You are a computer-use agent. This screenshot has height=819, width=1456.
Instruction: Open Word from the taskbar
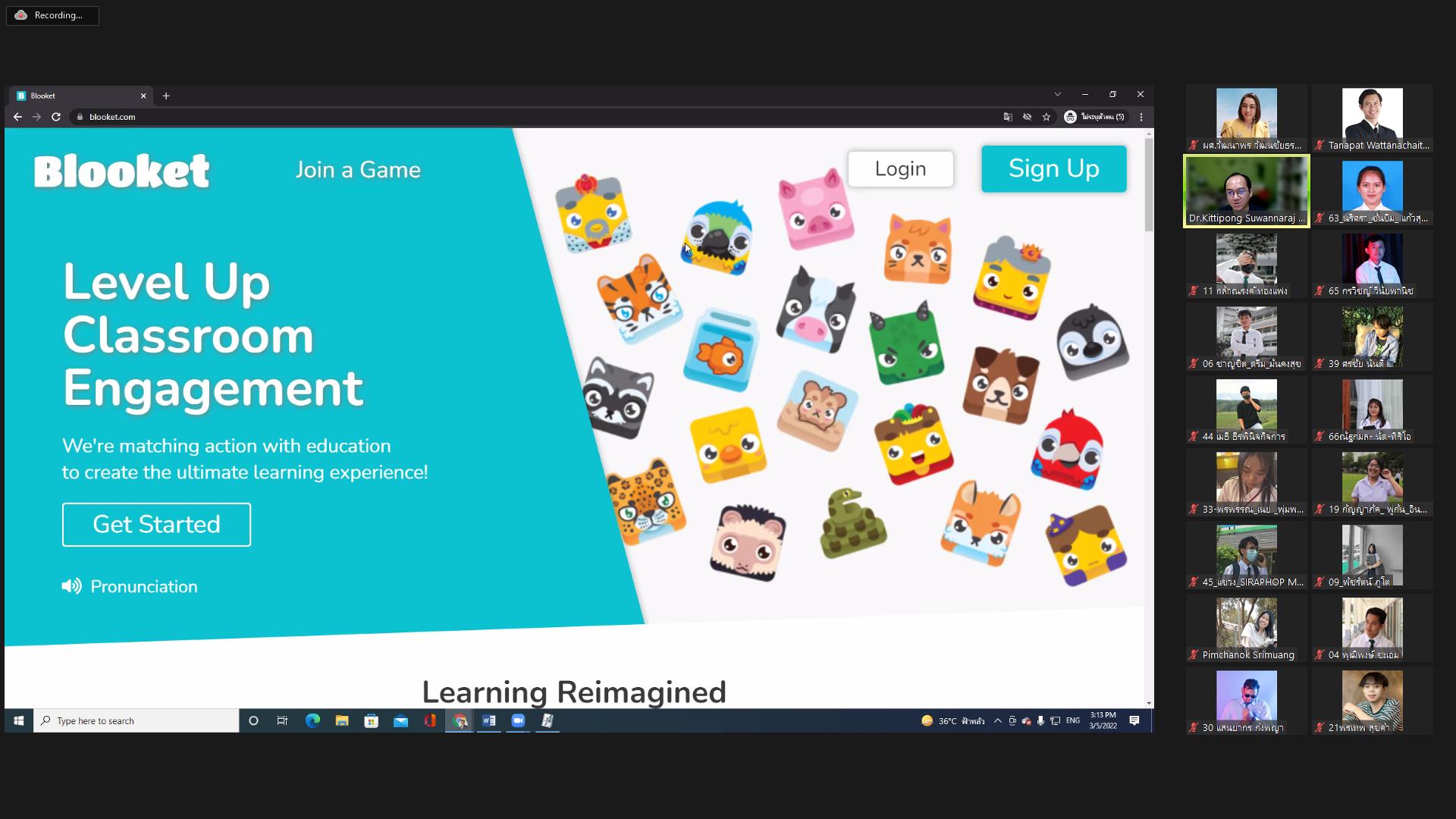489,720
